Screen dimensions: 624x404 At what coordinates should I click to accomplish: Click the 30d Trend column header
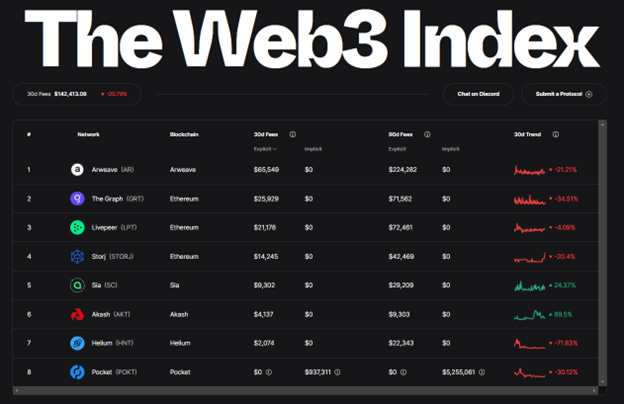[527, 135]
